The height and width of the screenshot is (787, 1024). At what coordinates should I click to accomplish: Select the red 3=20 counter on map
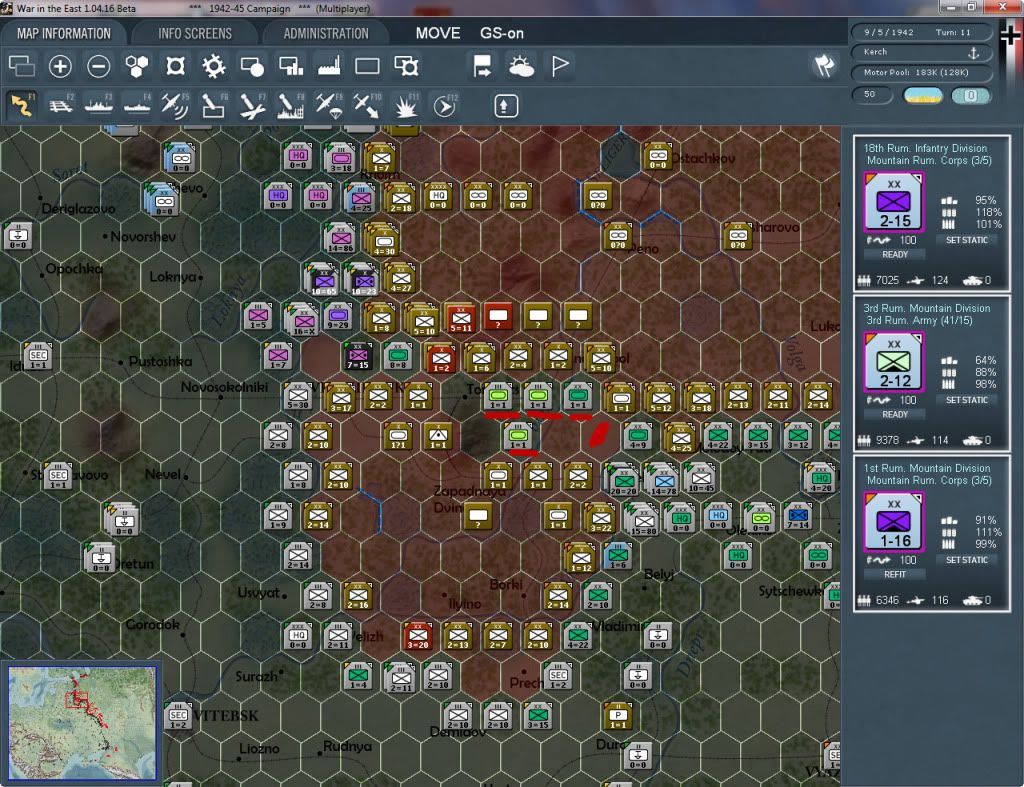(x=418, y=635)
